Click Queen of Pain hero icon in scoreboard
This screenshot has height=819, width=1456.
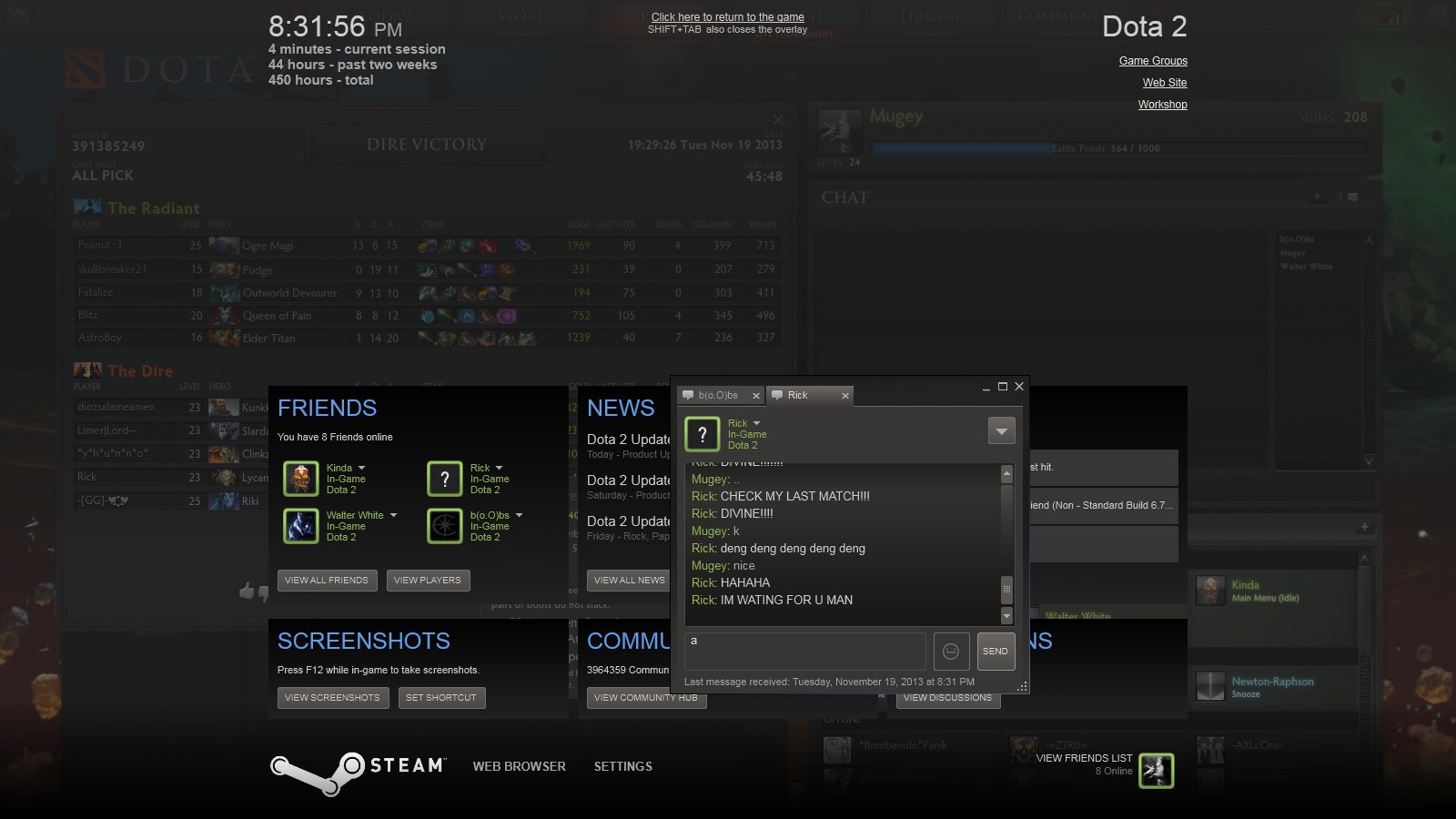pos(224,315)
